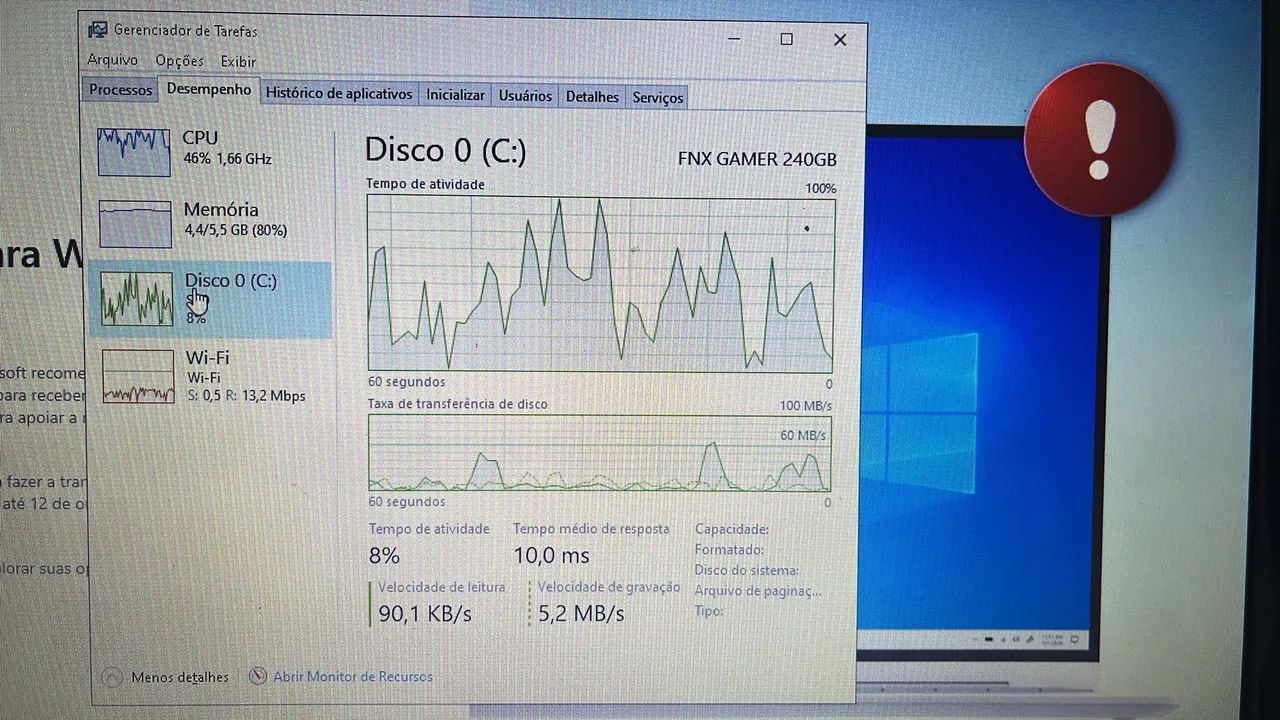This screenshot has height=720, width=1280.
Task: Click the Tempo de atividade large graph
Action: 600,284
